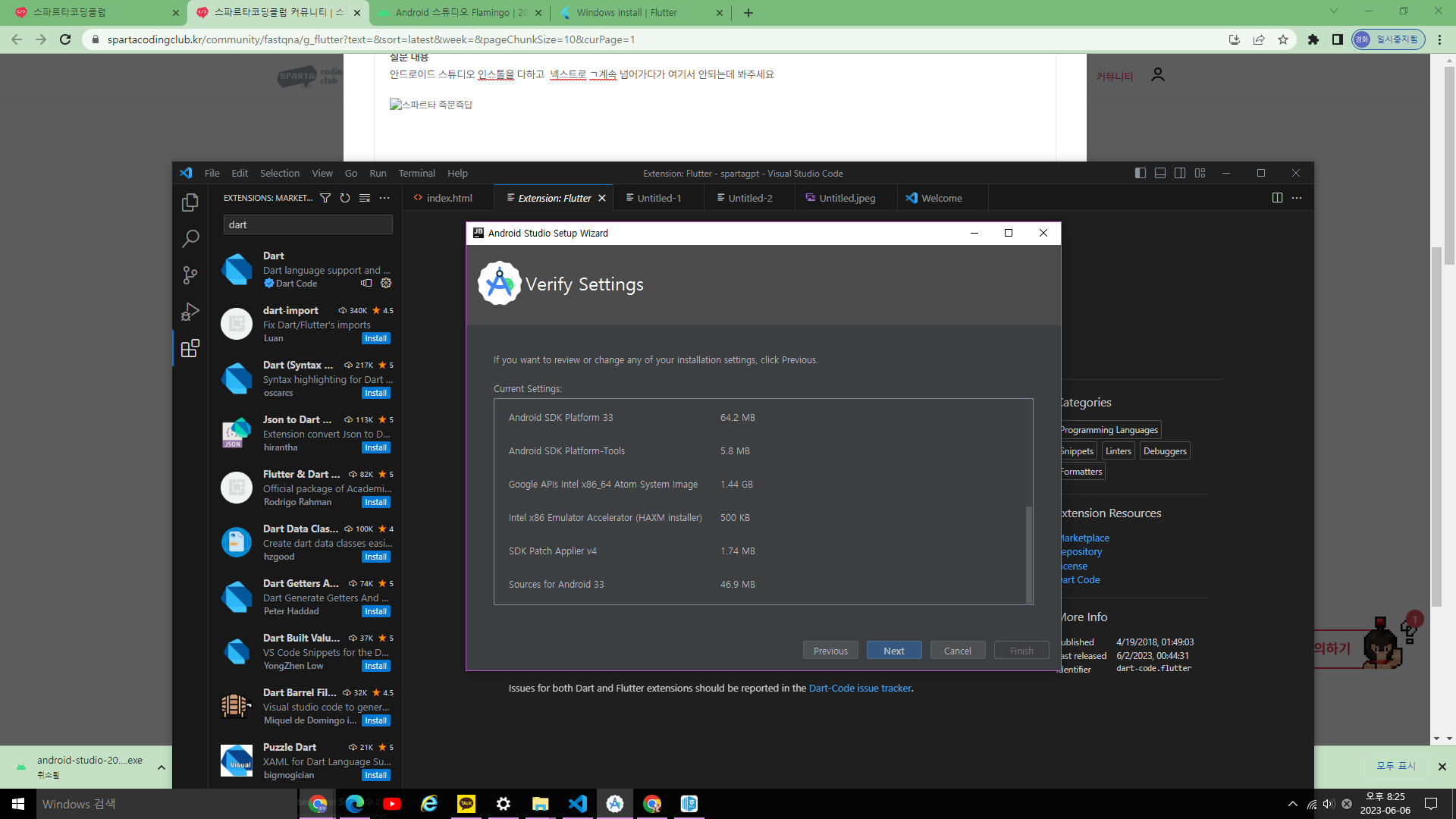Split the VS Code editor
The image size is (1456, 819).
(x=1277, y=198)
